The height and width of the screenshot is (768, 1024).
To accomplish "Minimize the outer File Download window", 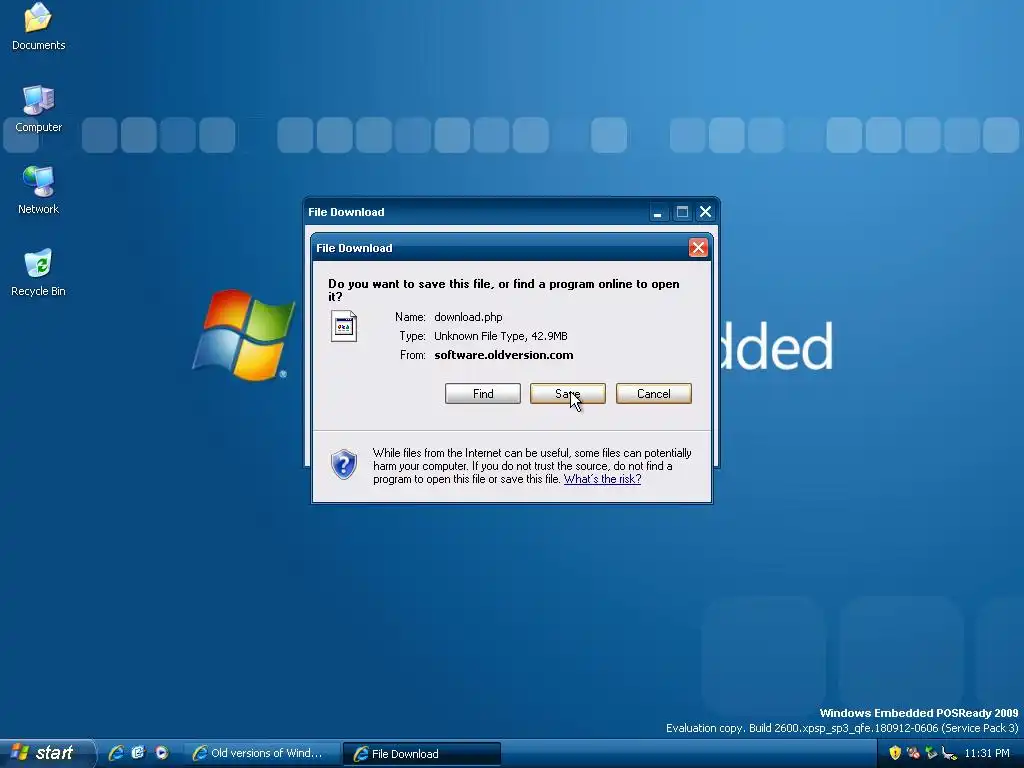I will click(658, 212).
